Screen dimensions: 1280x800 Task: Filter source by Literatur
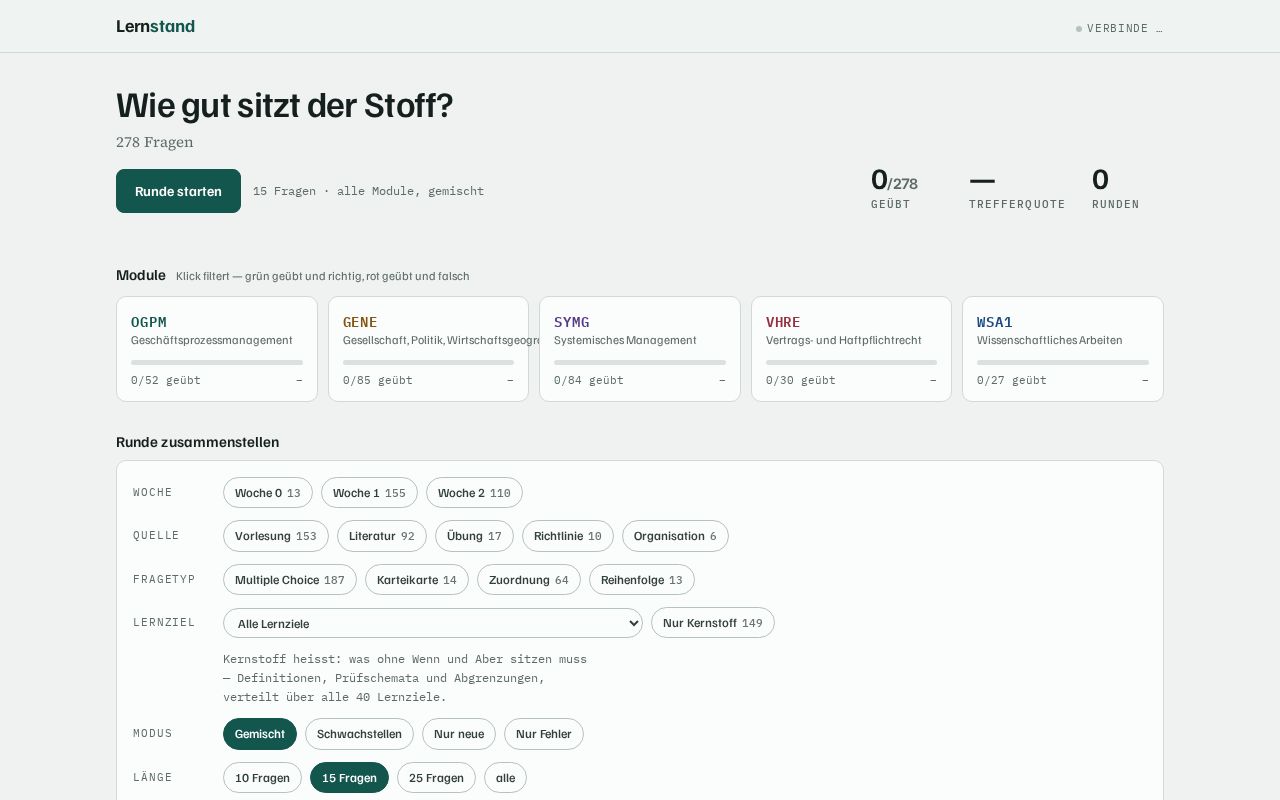click(382, 536)
